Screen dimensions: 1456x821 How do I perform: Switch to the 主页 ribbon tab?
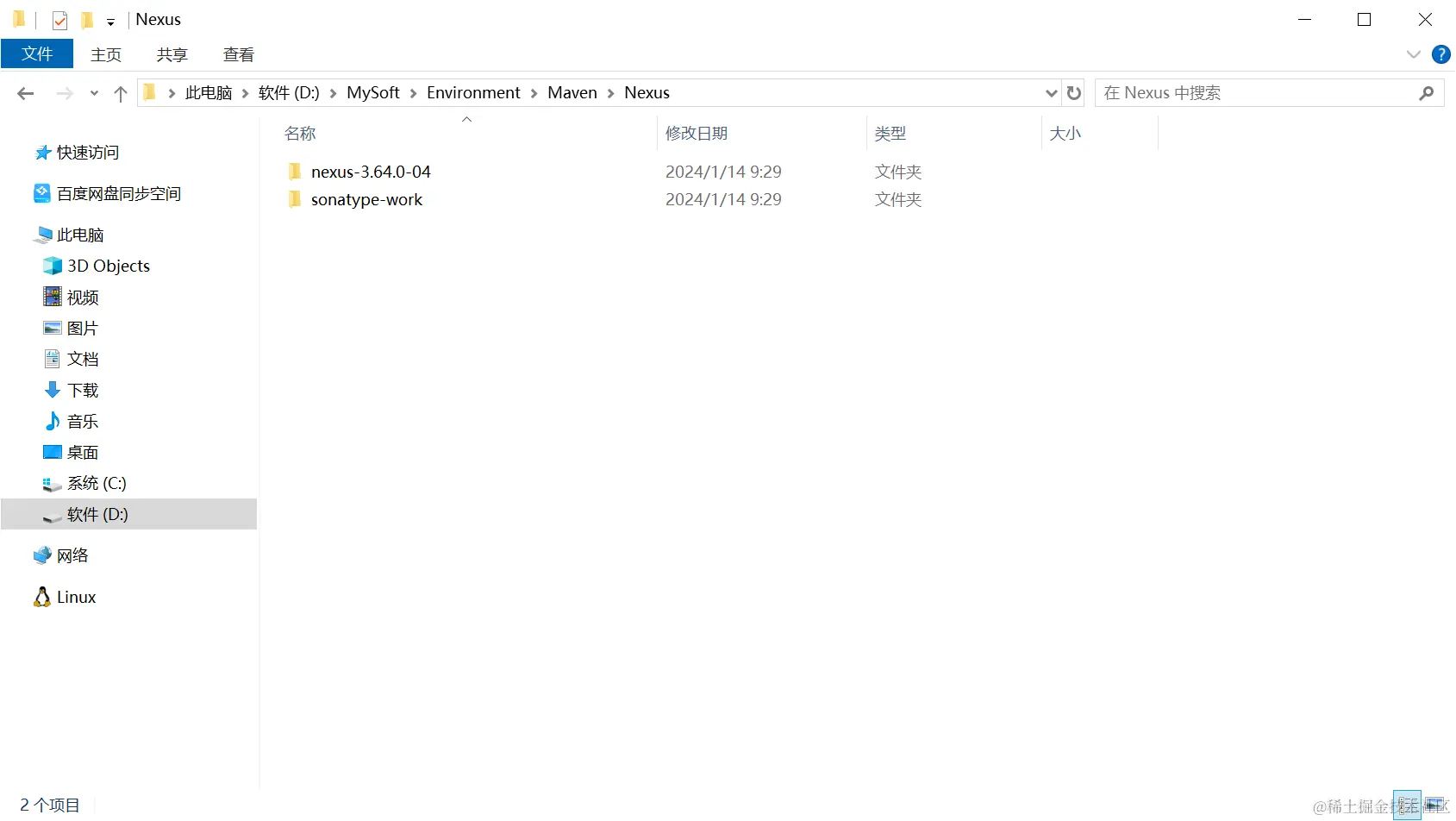tap(106, 54)
